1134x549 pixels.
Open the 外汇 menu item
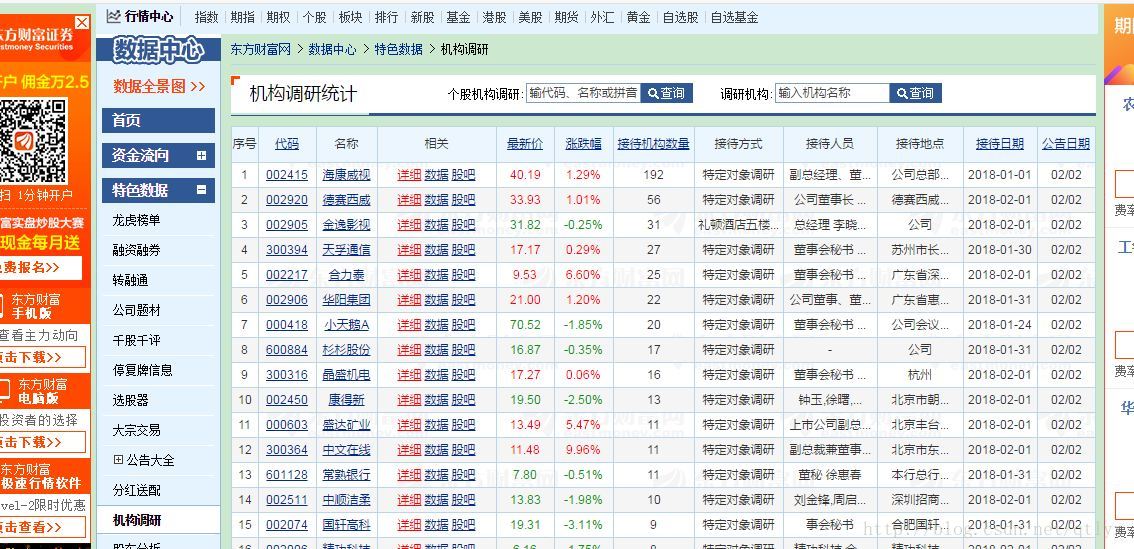(602, 17)
